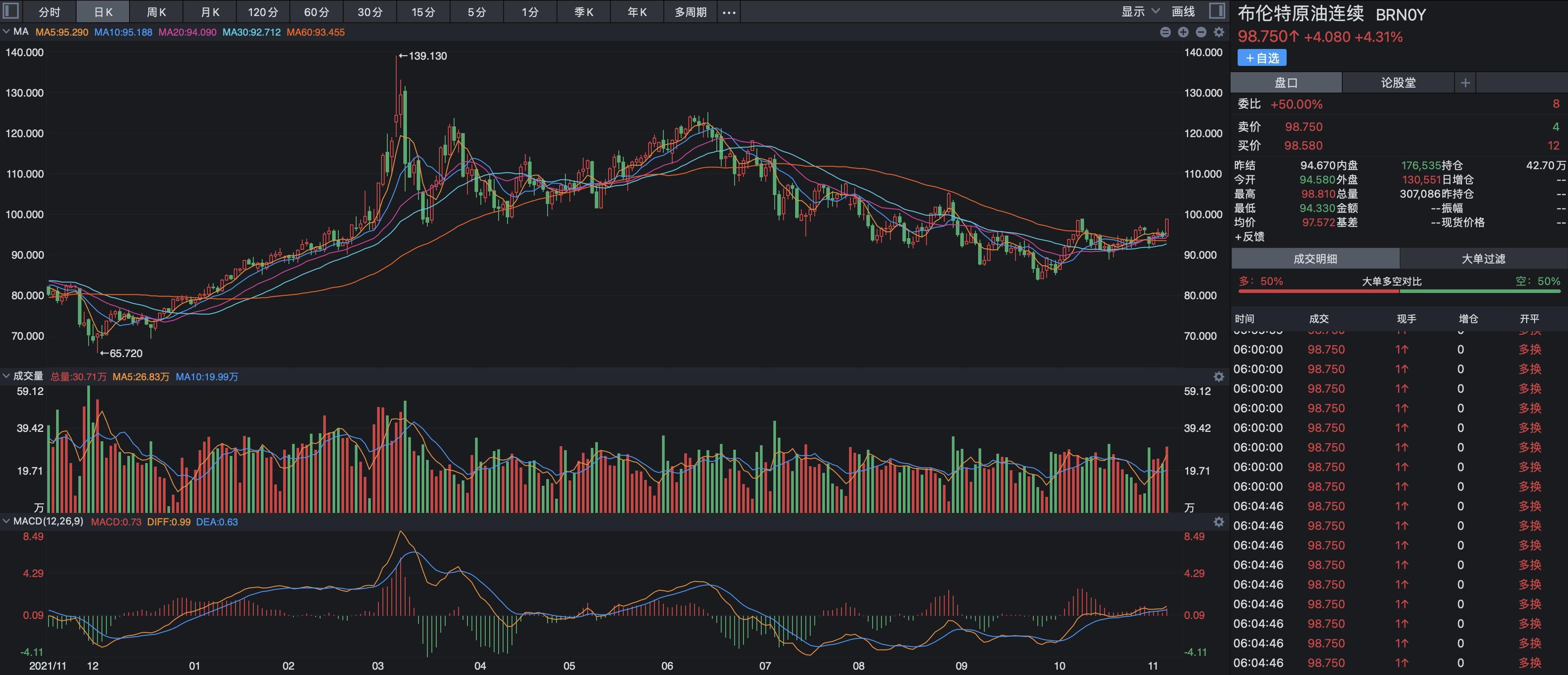Switch to 30分 chart
Screen dimensions: 1568x675
click(370, 12)
